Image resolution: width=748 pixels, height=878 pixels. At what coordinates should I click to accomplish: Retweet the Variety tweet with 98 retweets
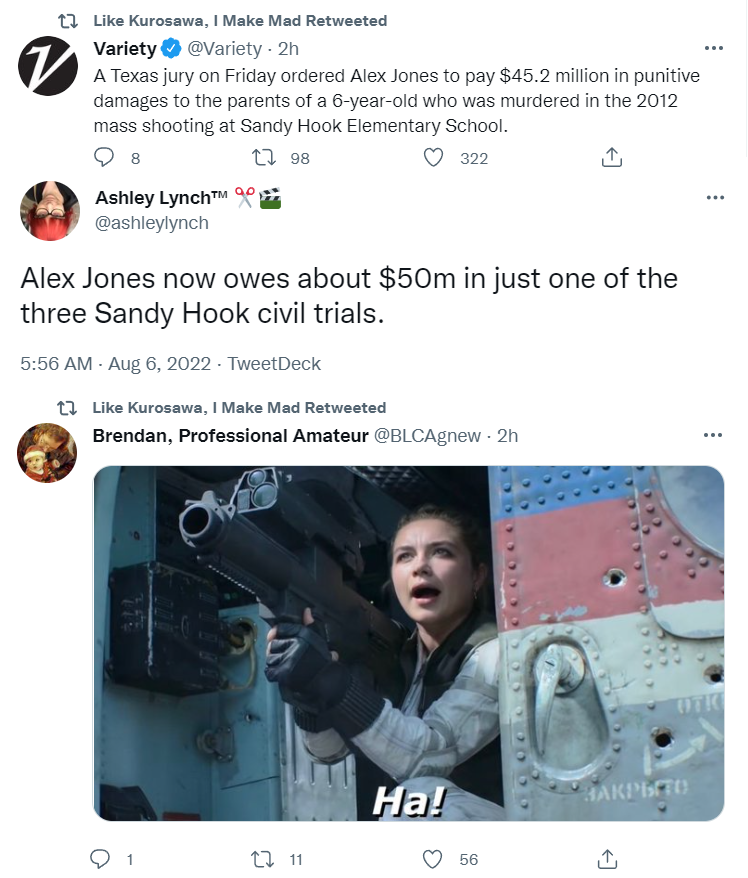263,157
